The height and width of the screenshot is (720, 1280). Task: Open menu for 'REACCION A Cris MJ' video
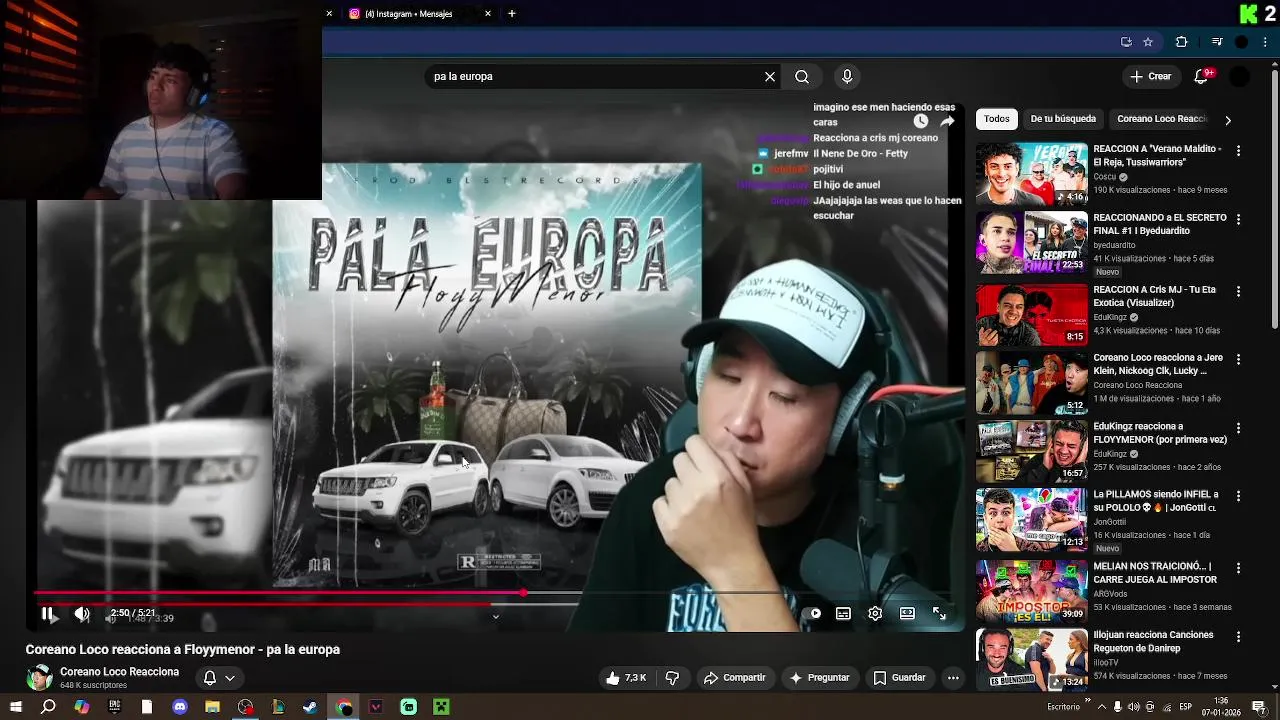[x=1238, y=292]
